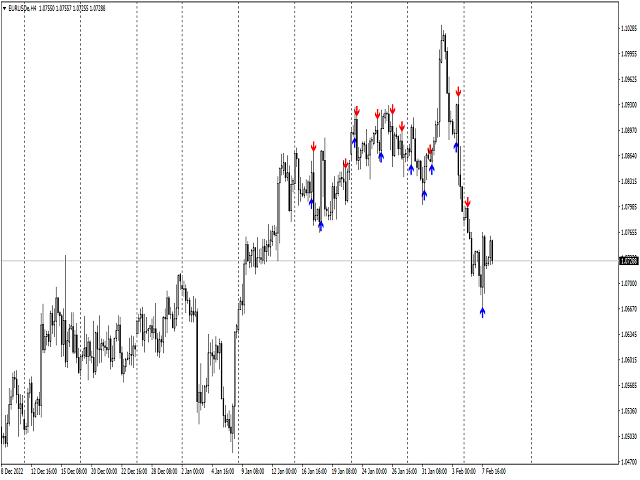Click the 1.10285 price axis label
640x480 pixels.
pos(629,29)
